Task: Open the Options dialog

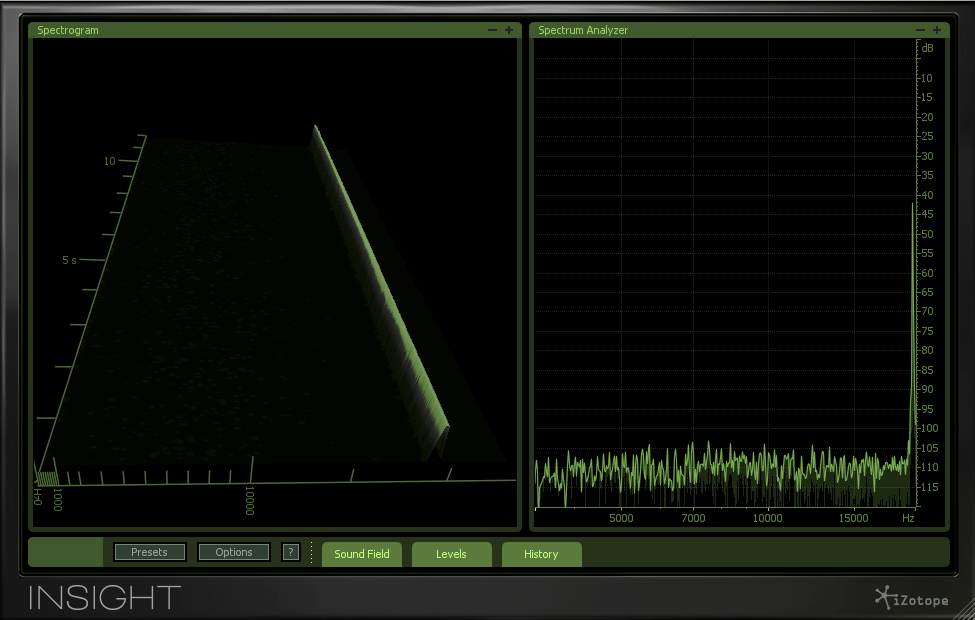Action: tap(234, 552)
